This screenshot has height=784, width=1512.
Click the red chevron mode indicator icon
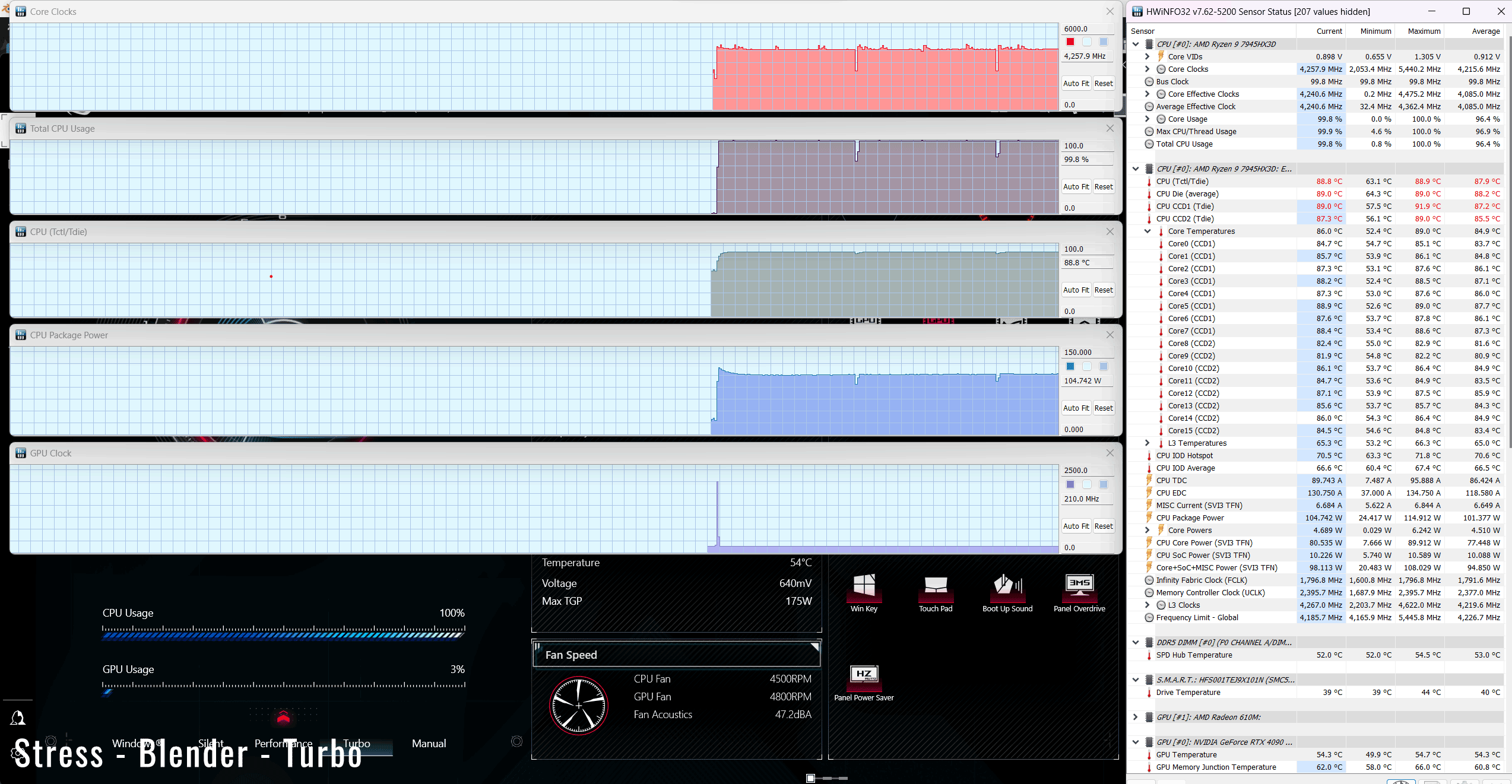pos(283,718)
